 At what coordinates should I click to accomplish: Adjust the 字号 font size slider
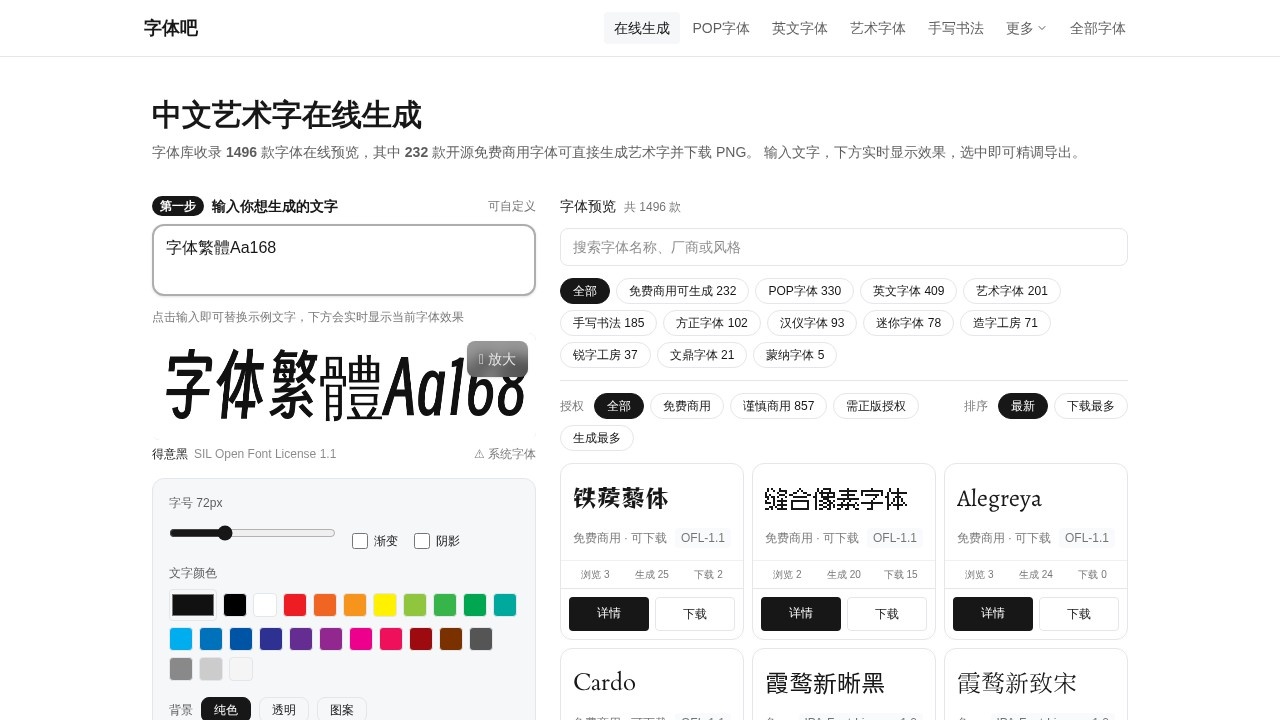252,533
